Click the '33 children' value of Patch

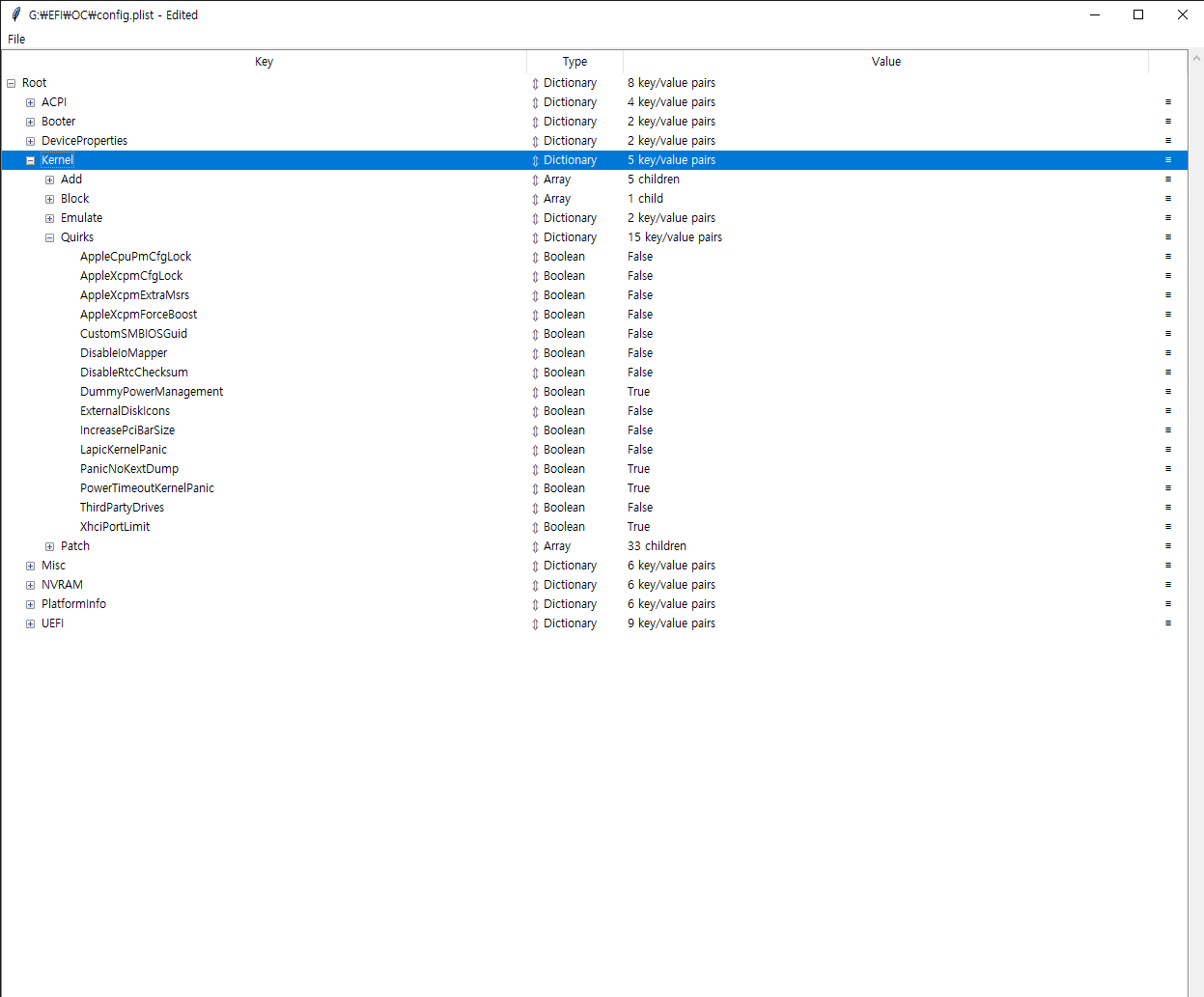point(657,546)
